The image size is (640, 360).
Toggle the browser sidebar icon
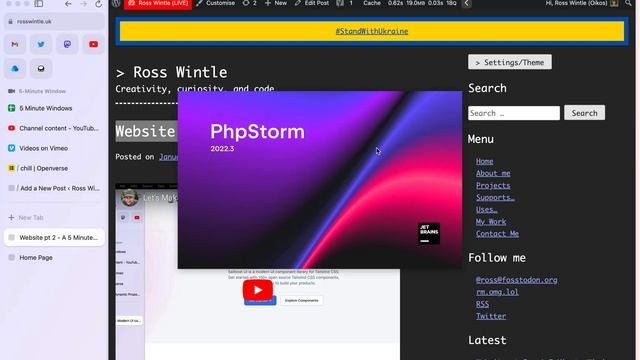pyautogui.click(x=39, y=4)
